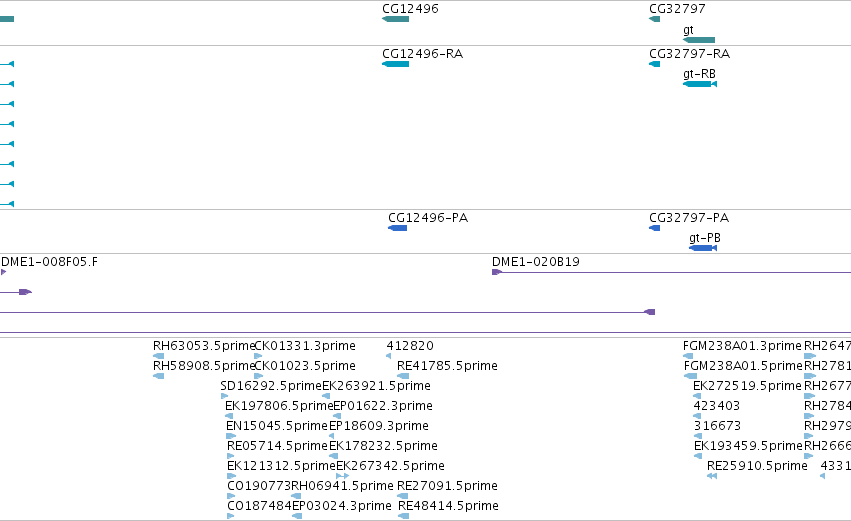Screen dimensions: 851x521
Task: Open EST FGM238A01.3prime
Action: click(x=742, y=346)
